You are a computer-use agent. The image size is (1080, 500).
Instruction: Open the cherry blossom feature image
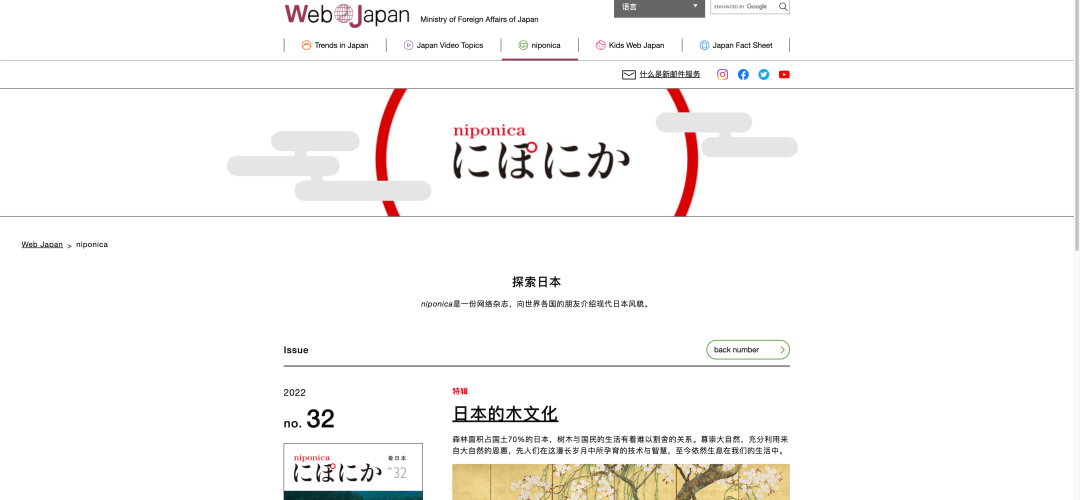[x=621, y=482]
